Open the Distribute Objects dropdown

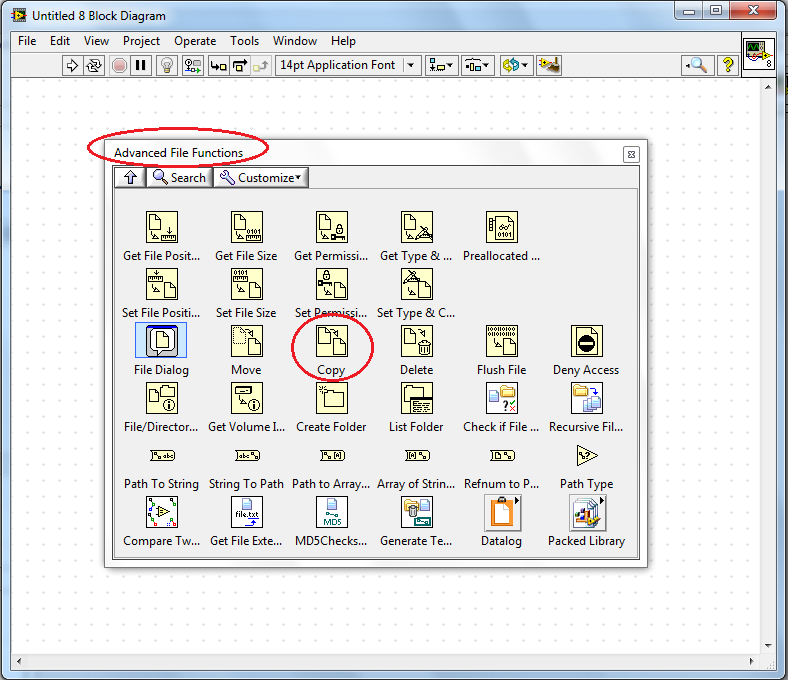pyautogui.click(x=477, y=65)
